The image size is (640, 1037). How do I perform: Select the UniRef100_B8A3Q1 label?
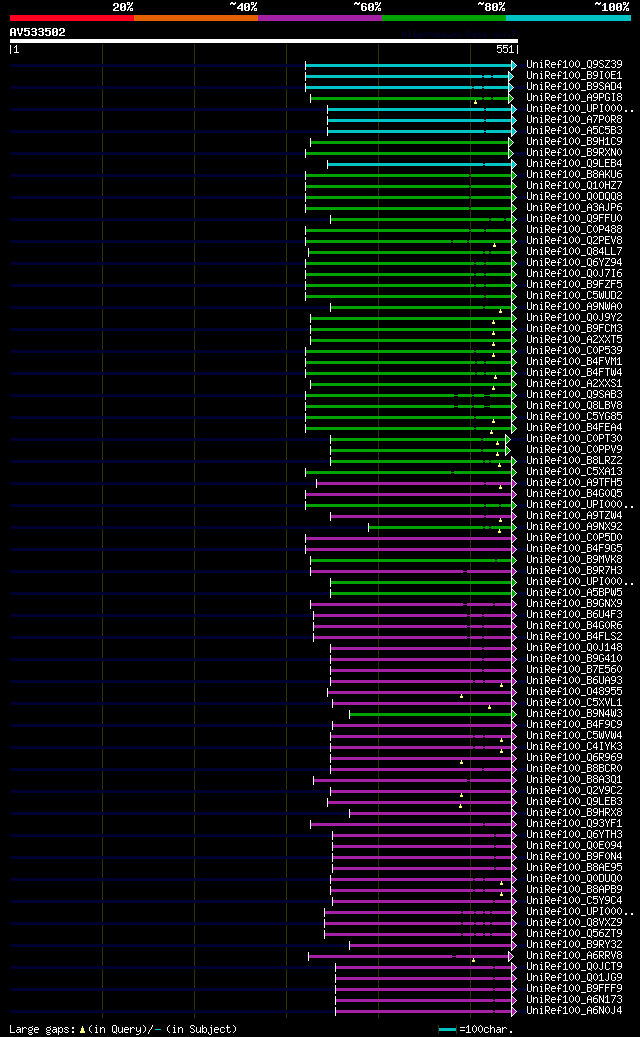[x=574, y=780]
